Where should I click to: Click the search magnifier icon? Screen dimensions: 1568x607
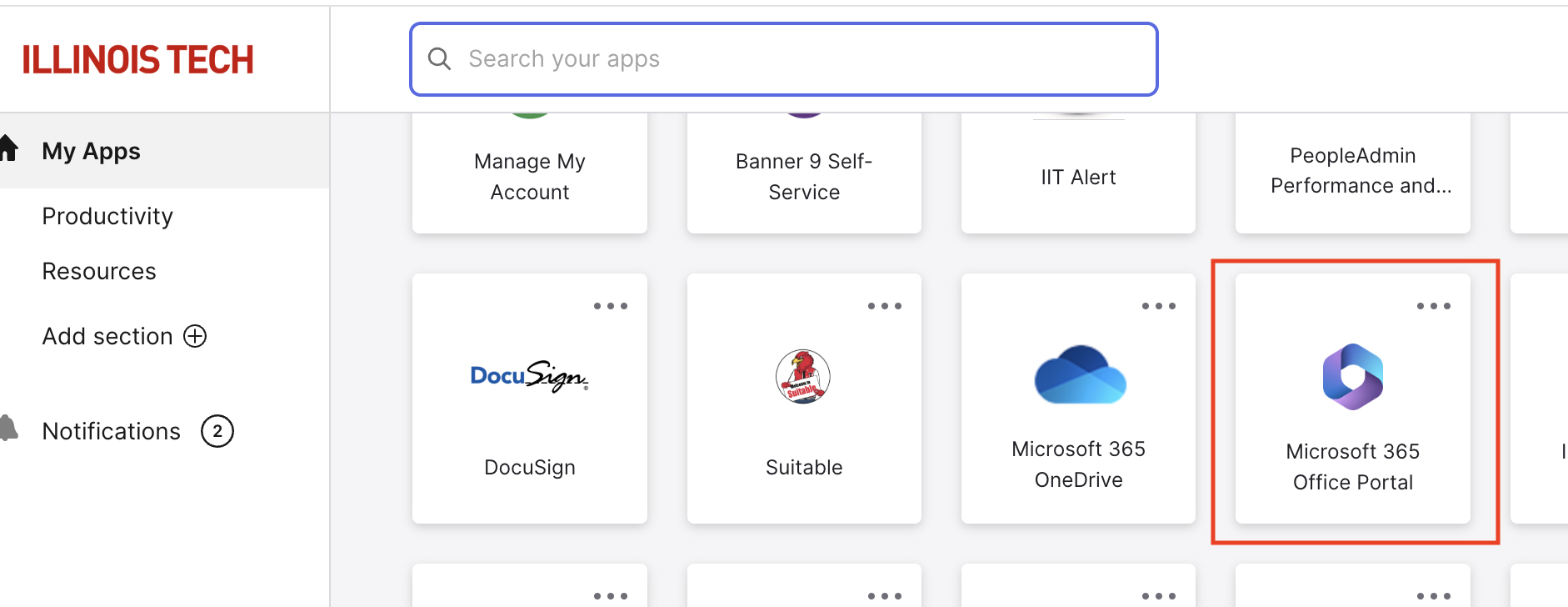coord(439,59)
